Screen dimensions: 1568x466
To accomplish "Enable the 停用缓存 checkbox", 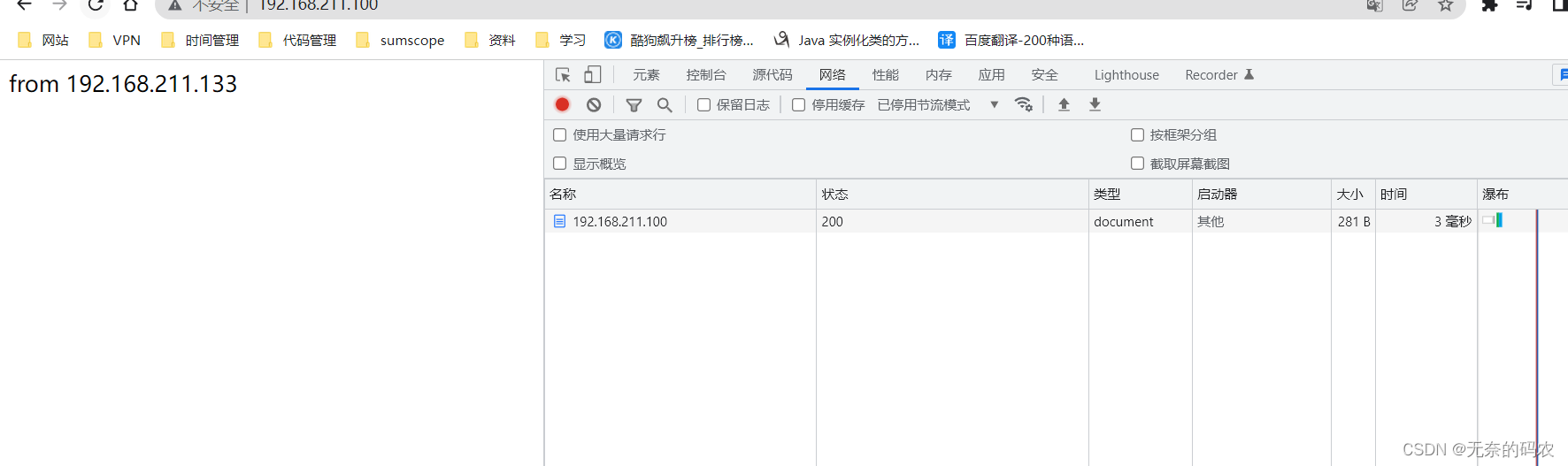I will point(798,104).
